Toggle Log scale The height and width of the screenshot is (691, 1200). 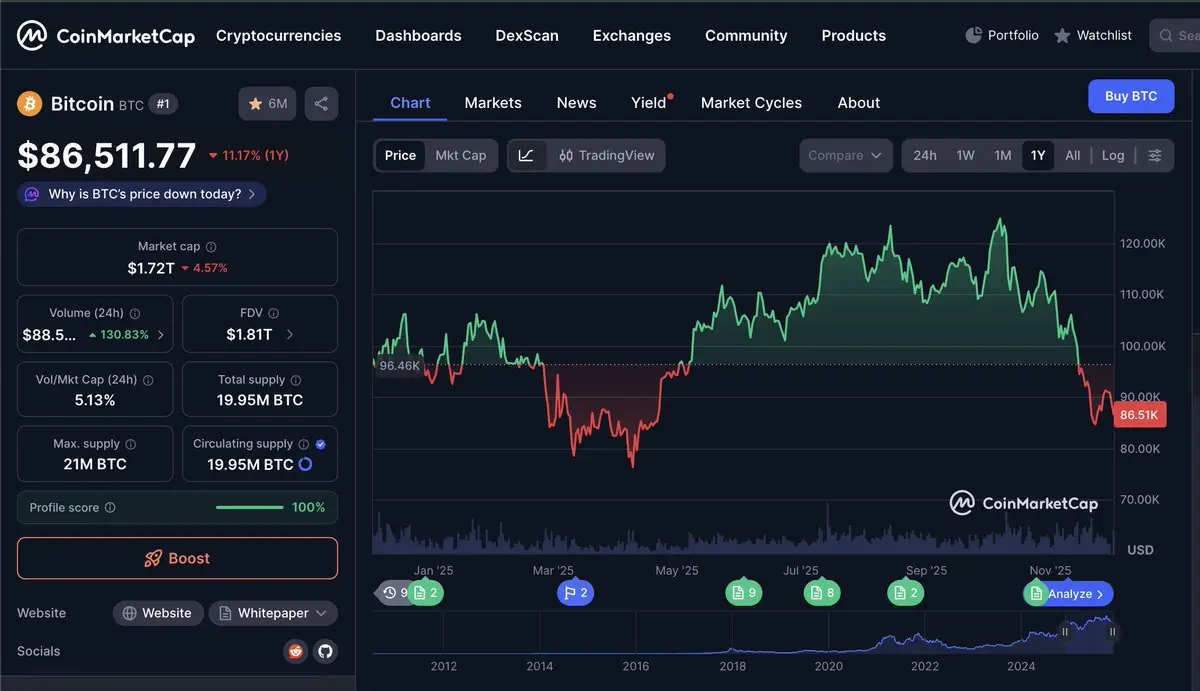(x=1113, y=155)
